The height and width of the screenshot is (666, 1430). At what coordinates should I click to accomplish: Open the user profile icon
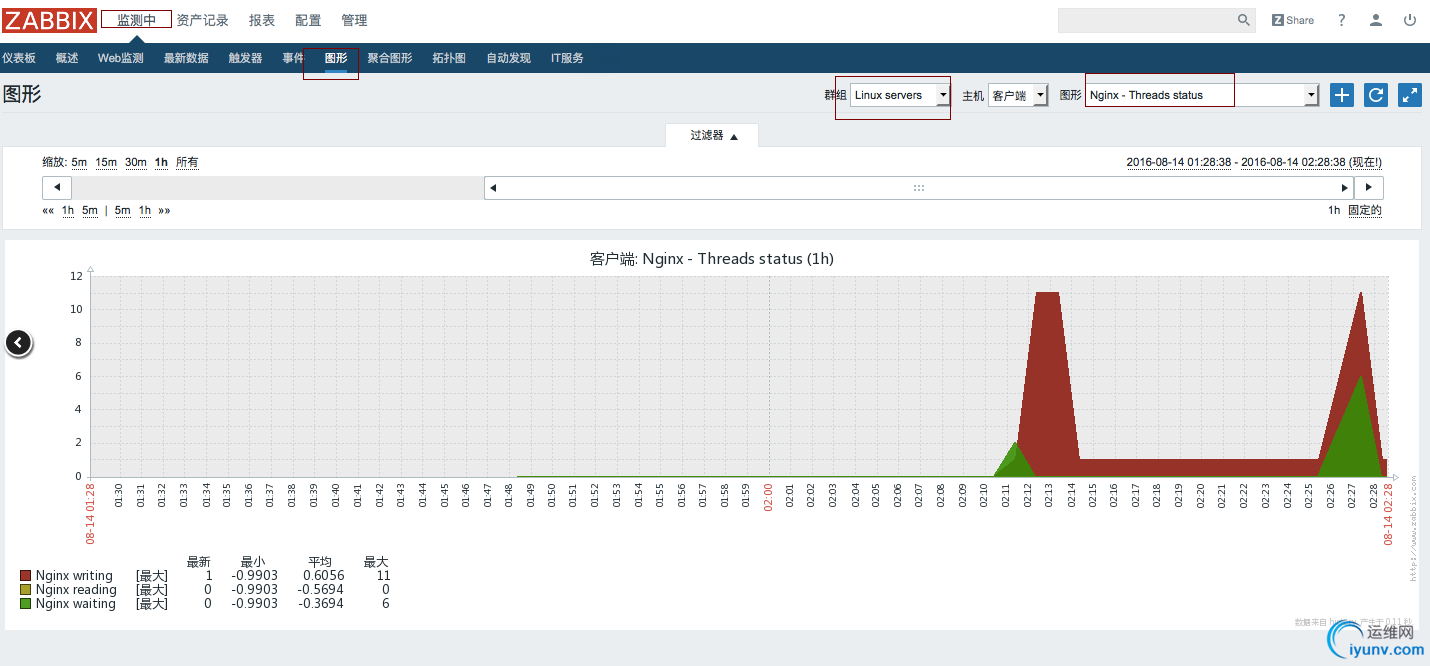coord(1376,20)
